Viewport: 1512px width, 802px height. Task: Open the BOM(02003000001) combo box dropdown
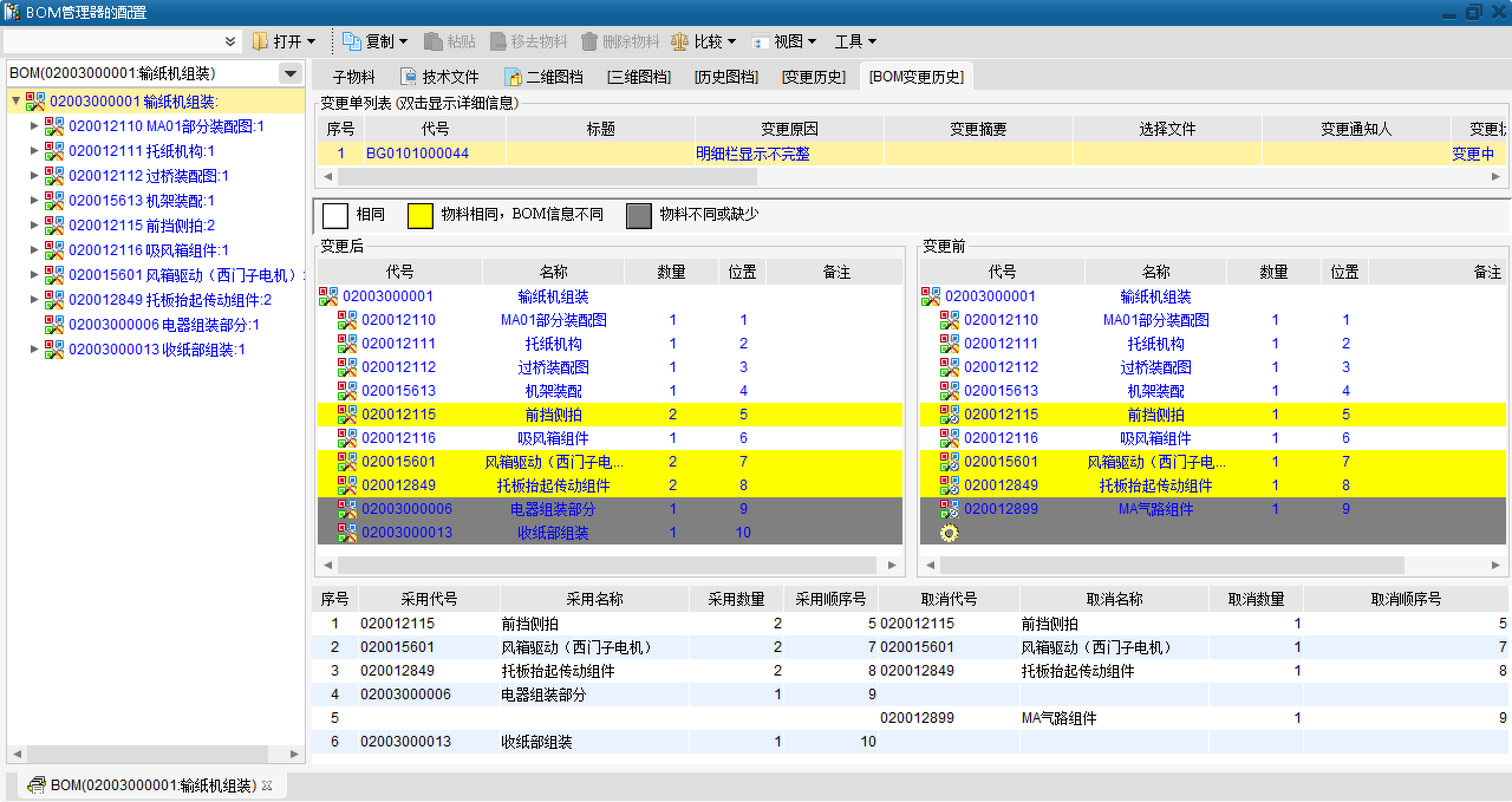(x=290, y=74)
